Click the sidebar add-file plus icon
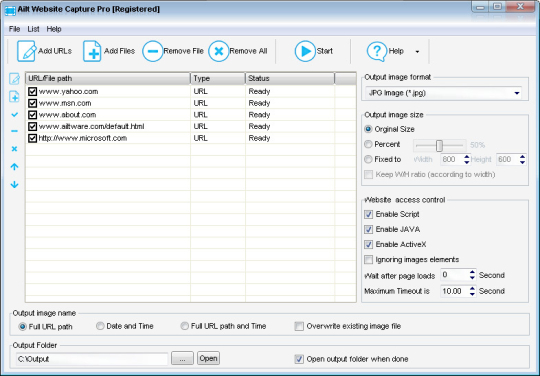Viewport: 540px width, 376px height. pos(14,96)
